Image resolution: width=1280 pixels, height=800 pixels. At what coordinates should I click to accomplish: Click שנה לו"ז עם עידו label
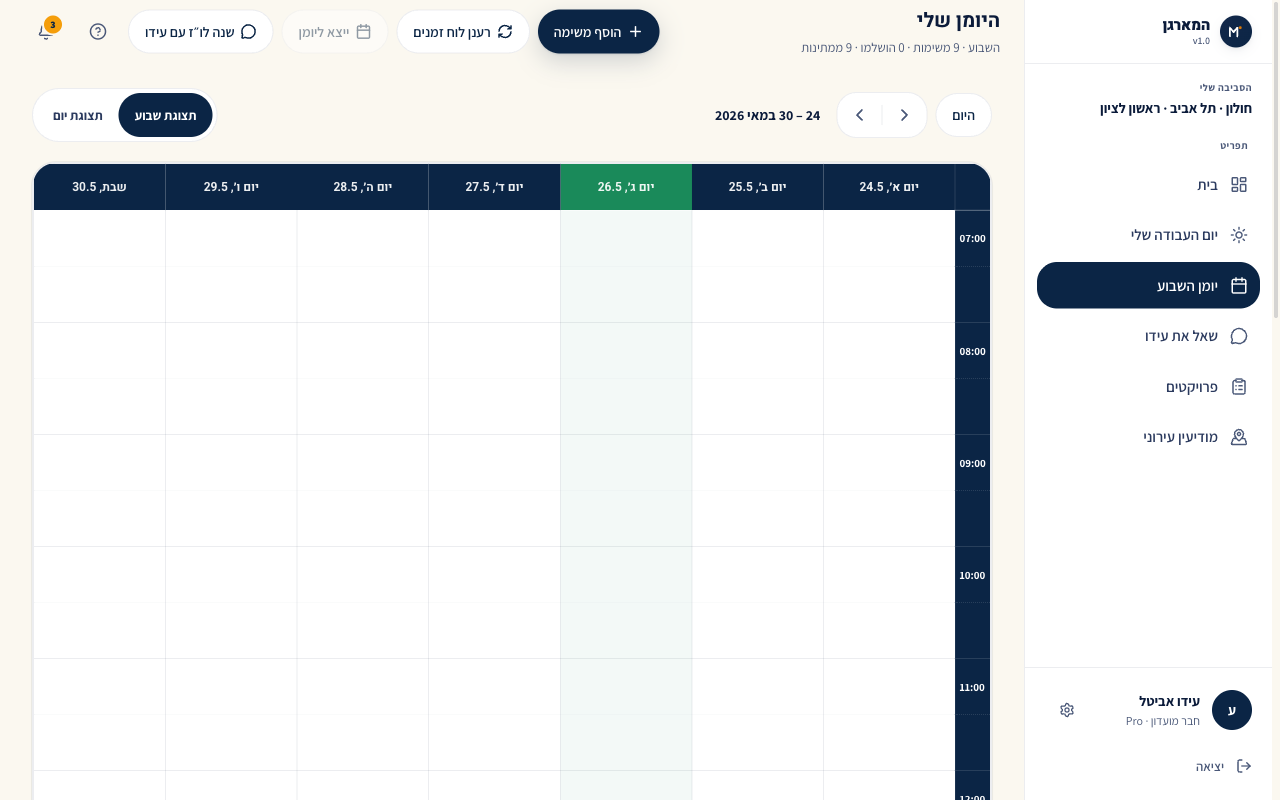[x=190, y=32]
